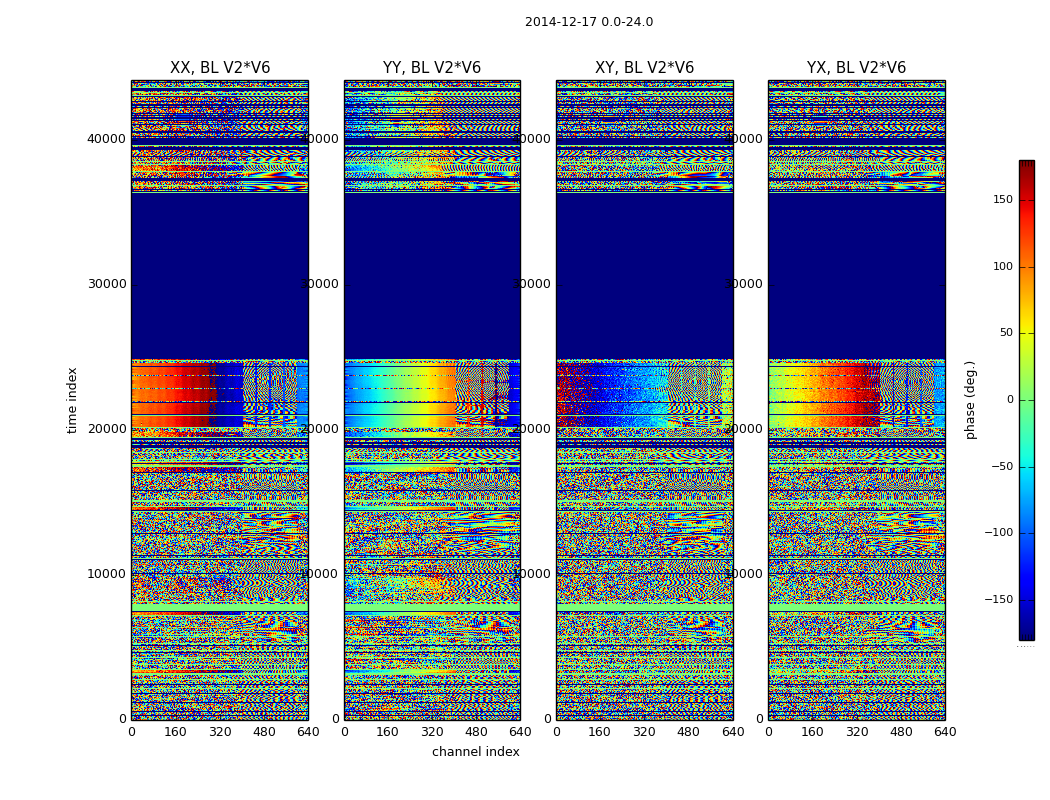Image resolution: width=1050 pixels, height=800 pixels.
Task: Click the 320 x-tick label under the YY panel
Action: point(432,732)
